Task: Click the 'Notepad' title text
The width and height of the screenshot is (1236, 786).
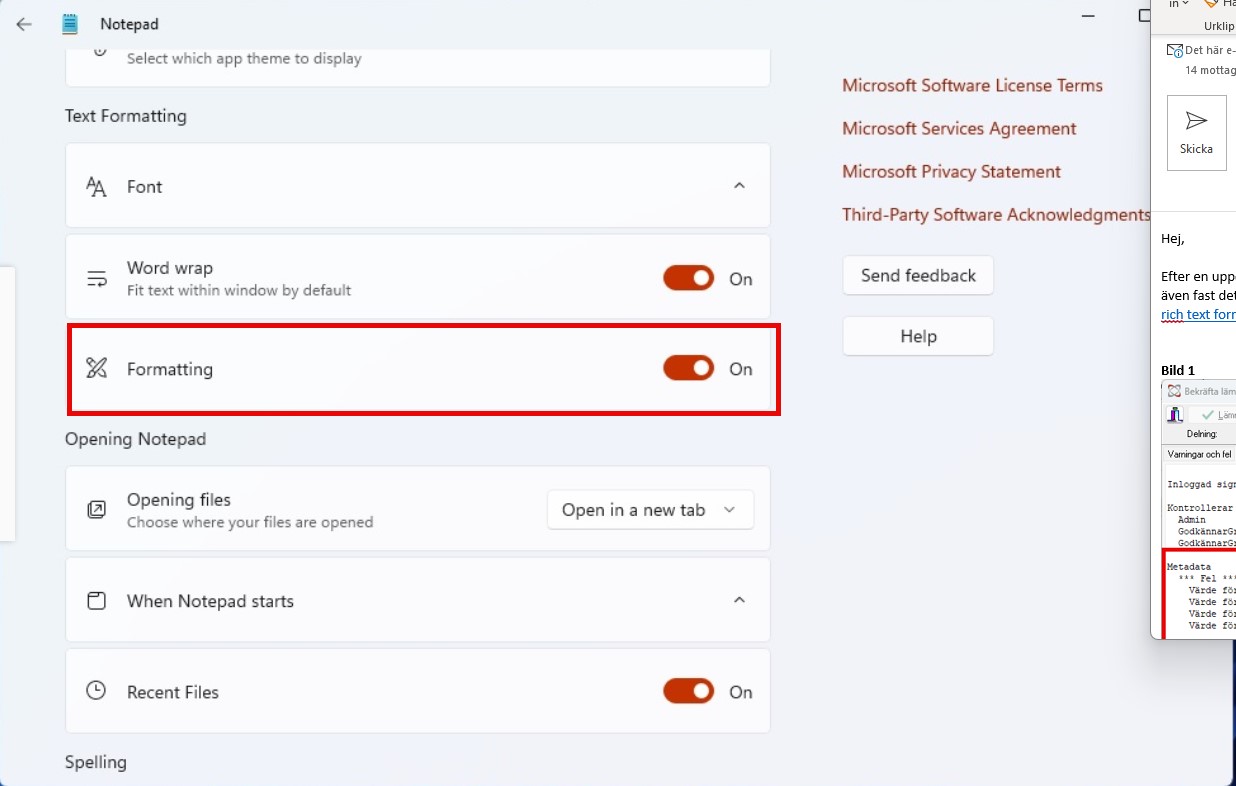Action: click(x=129, y=24)
